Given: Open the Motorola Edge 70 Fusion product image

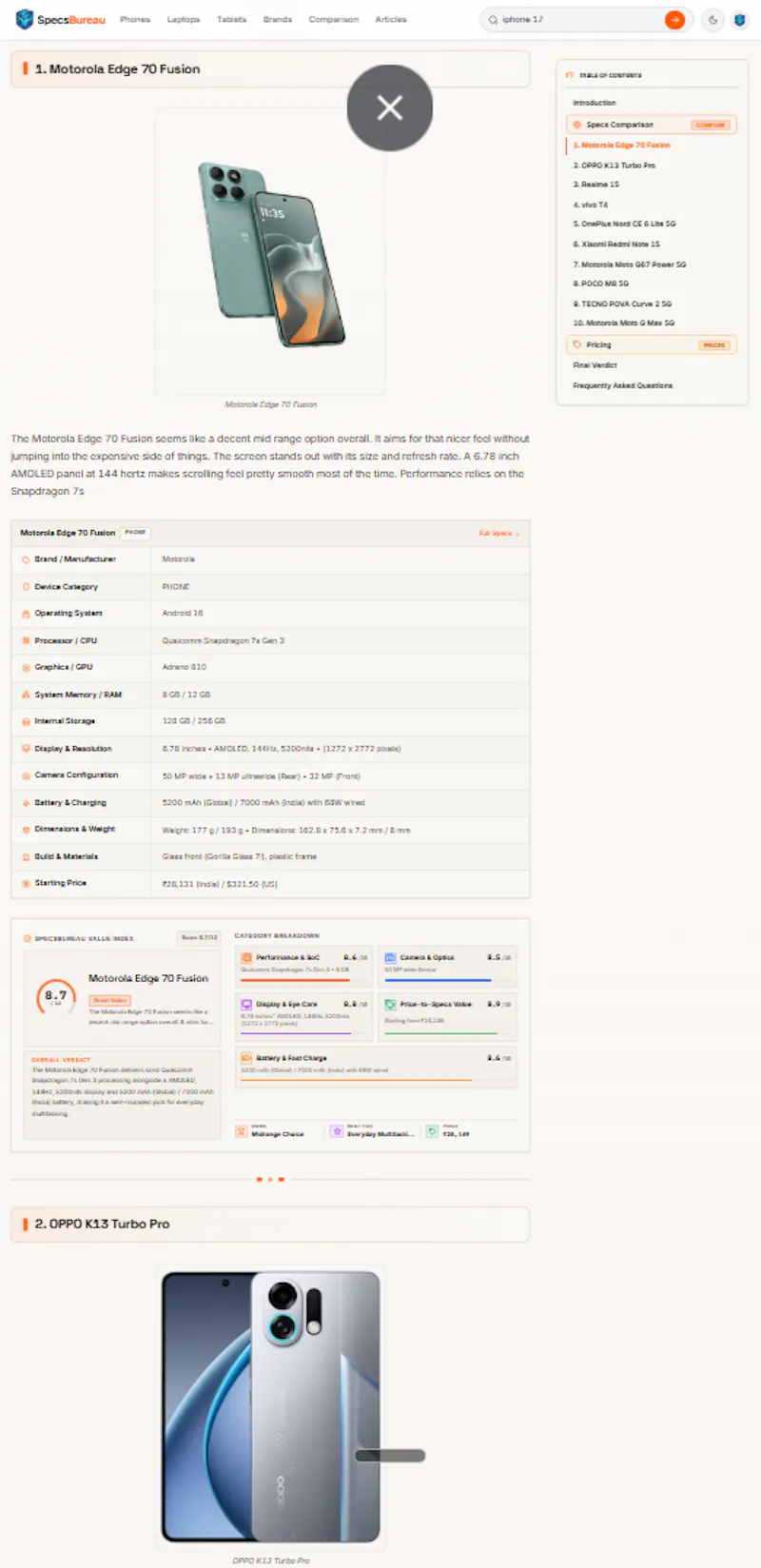Looking at the screenshot, I should tap(270, 253).
